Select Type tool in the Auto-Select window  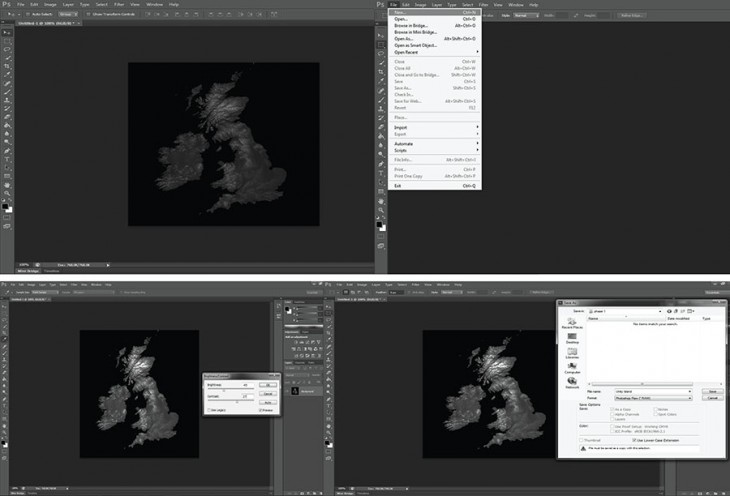coord(7,159)
